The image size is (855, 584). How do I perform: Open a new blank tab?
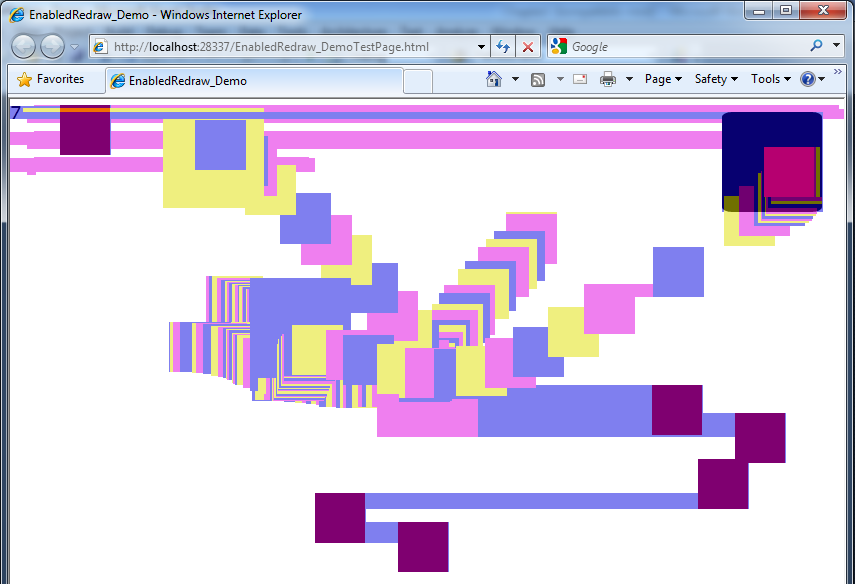pyautogui.click(x=418, y=81)
